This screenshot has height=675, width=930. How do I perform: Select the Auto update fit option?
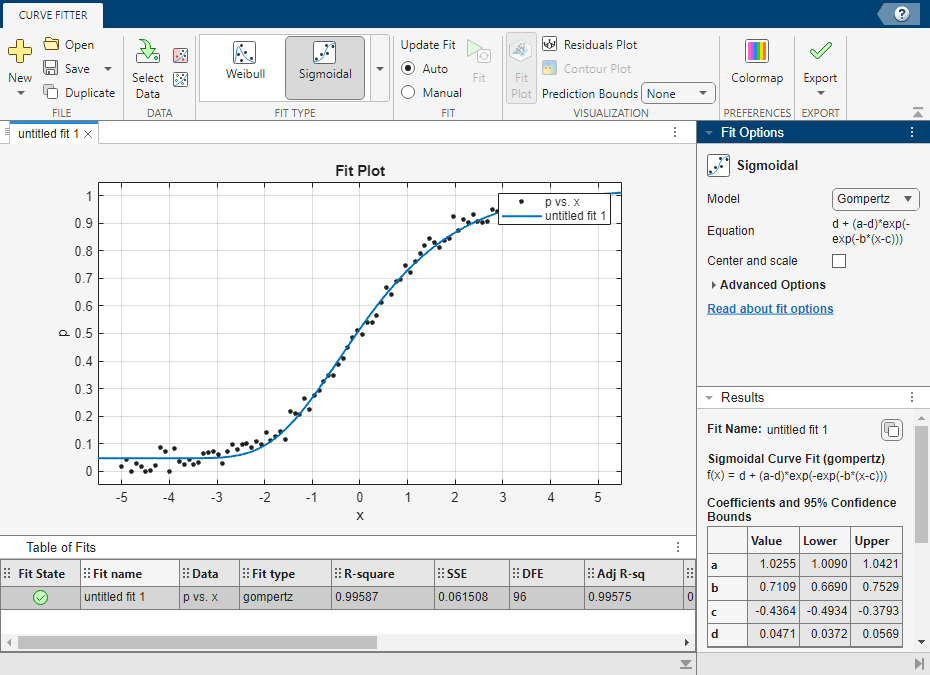click(x=408, y=69)
